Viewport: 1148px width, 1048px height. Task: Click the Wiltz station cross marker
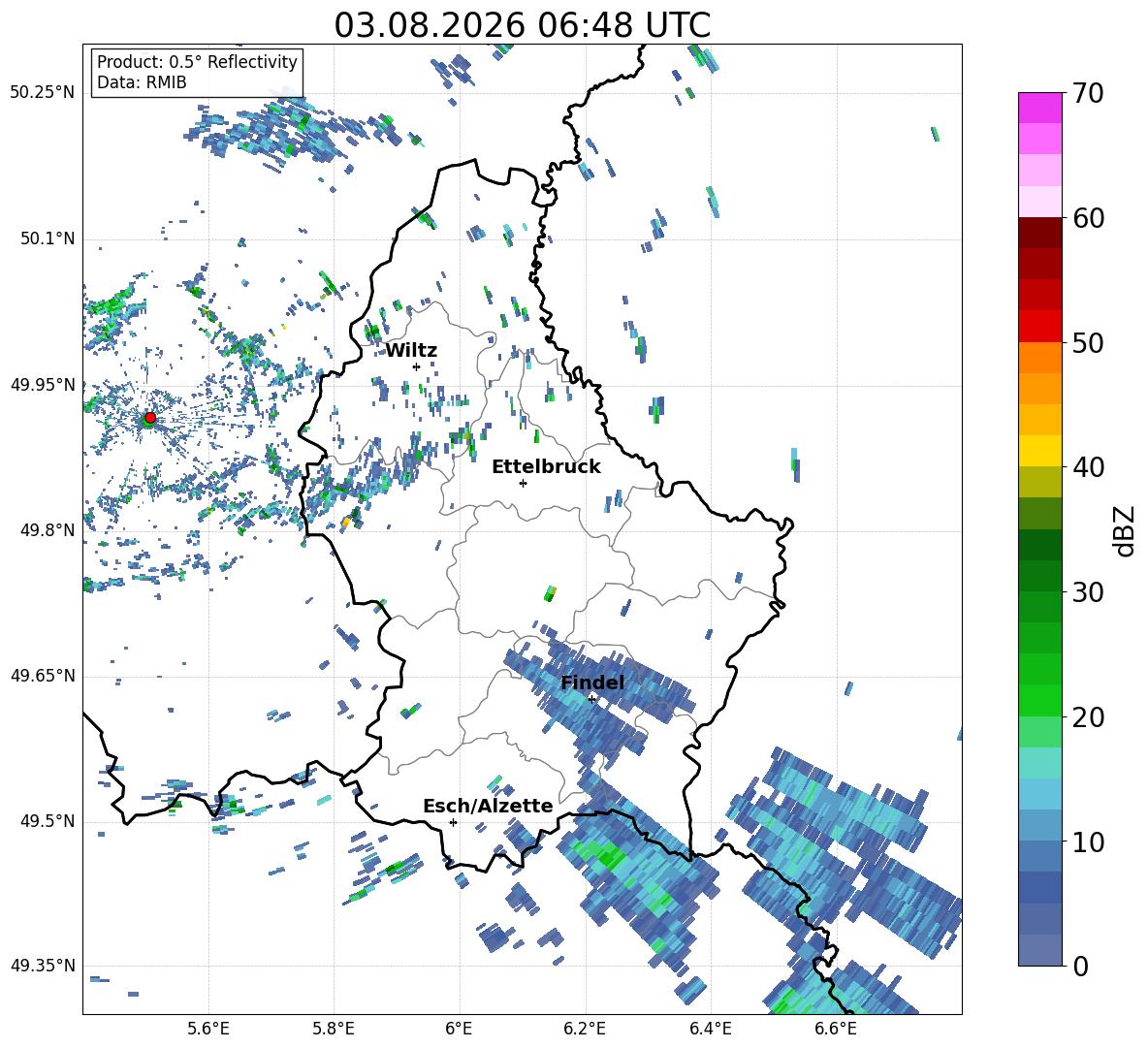click(x=416, y=366)
